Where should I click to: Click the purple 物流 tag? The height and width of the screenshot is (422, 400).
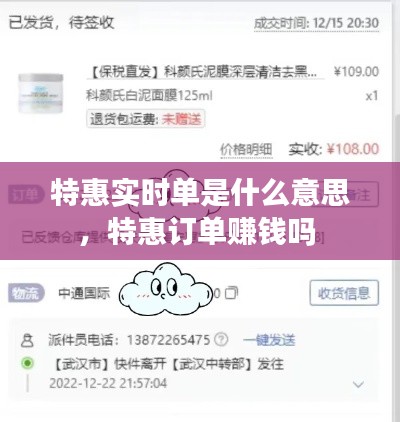point(26,293)
